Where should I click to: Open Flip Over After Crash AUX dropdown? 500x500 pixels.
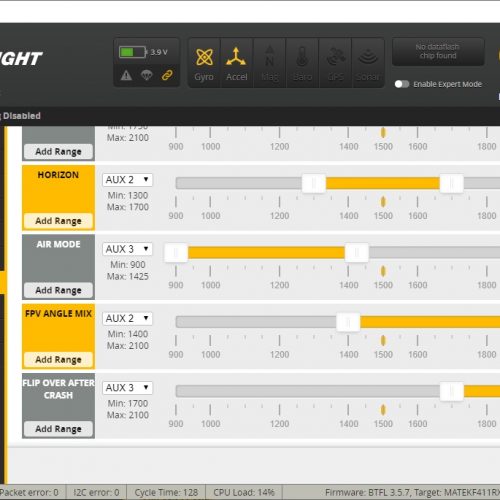tap(127, 388)
